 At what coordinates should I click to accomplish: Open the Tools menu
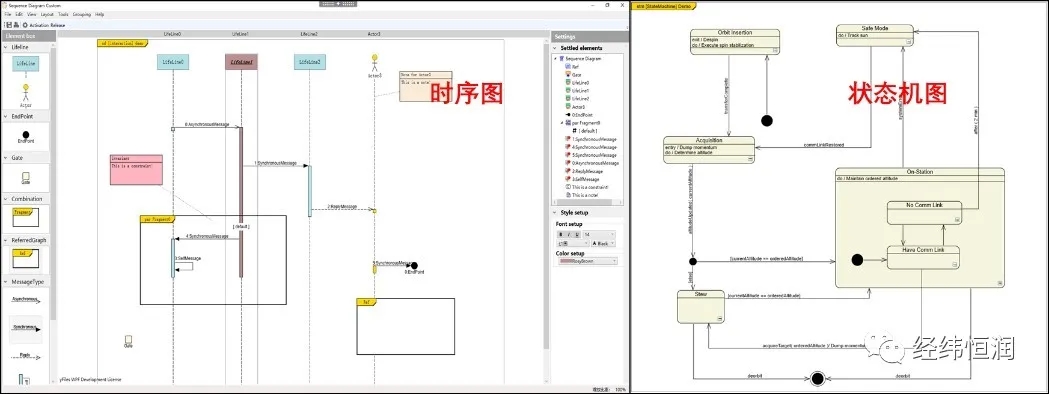63,14
